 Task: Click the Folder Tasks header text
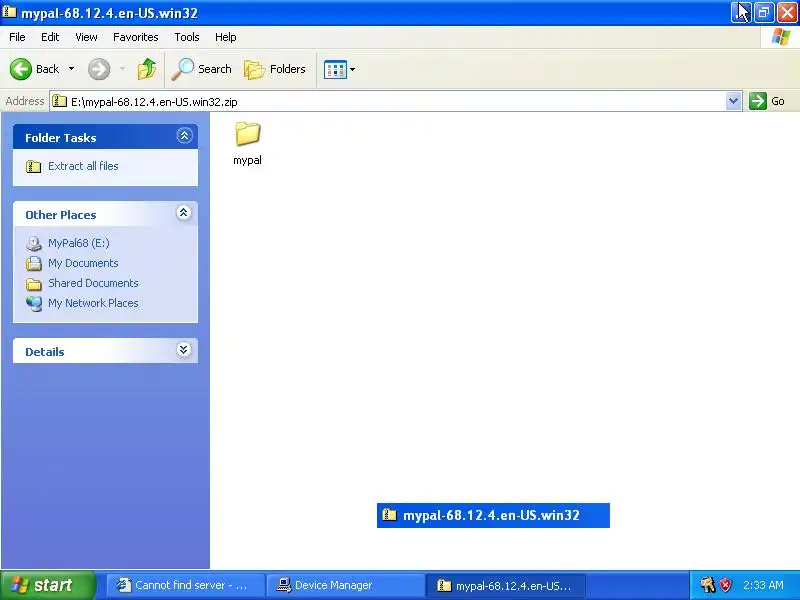tap(61, 138)
